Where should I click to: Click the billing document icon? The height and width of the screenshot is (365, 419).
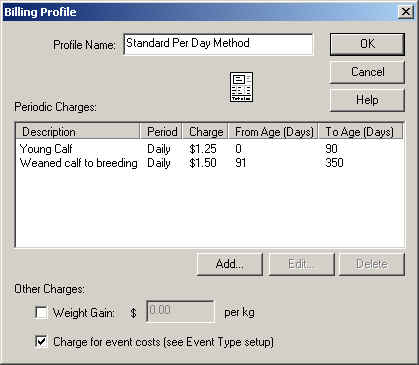(242, 87)
